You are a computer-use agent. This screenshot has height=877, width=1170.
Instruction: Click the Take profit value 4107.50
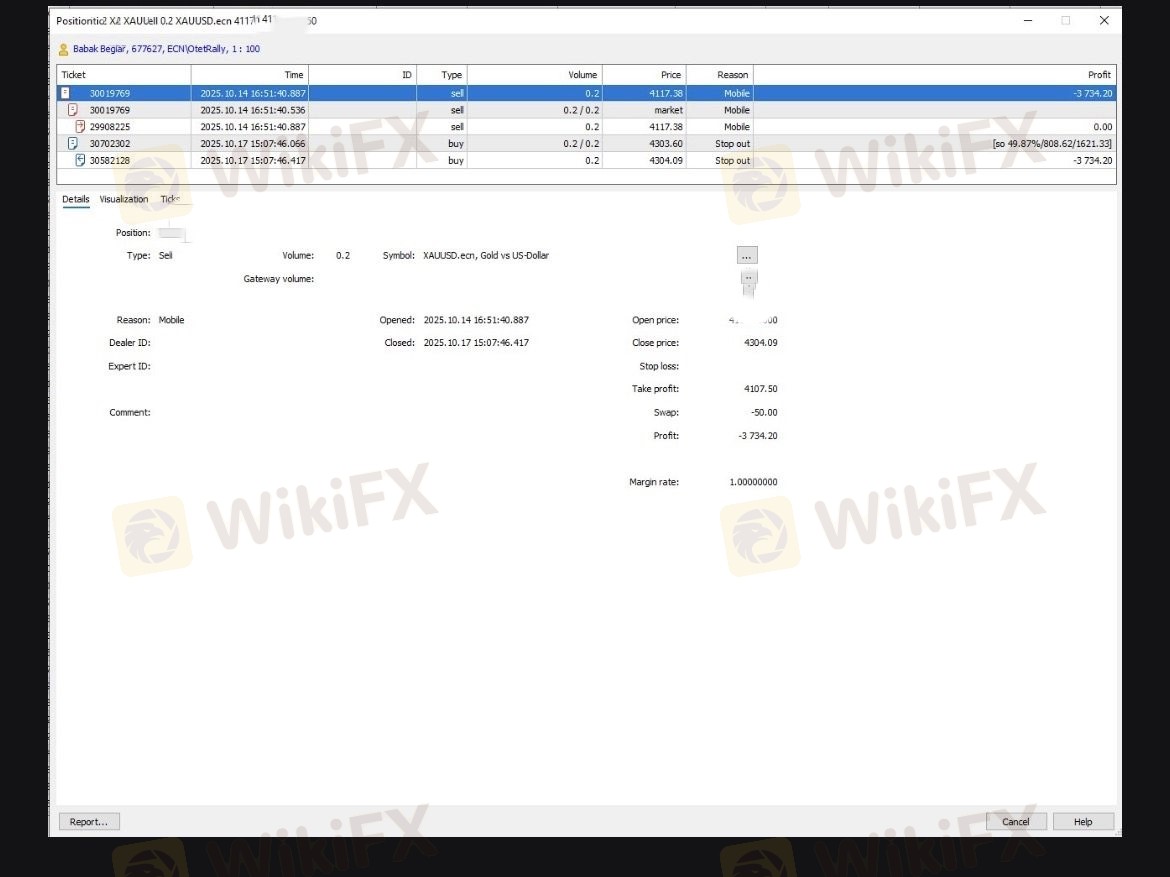pyautogui.click(x=760, y=389)
